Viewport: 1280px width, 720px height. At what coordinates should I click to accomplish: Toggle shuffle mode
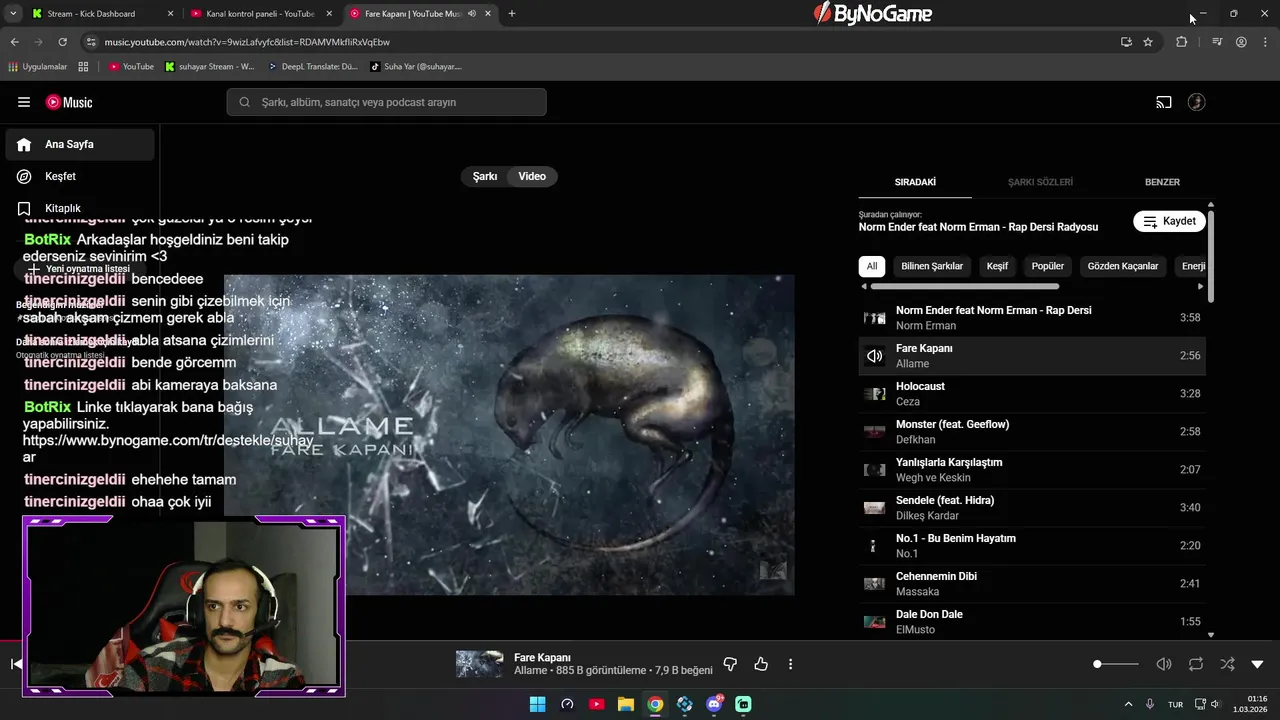1227,664
